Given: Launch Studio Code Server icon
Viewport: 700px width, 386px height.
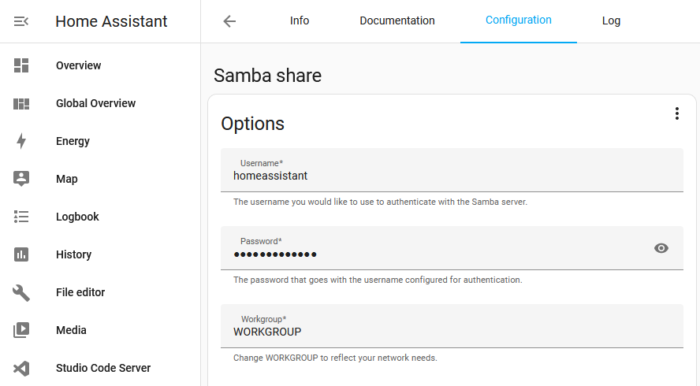Looking at the screenshot, I should [x=21, y=368].
